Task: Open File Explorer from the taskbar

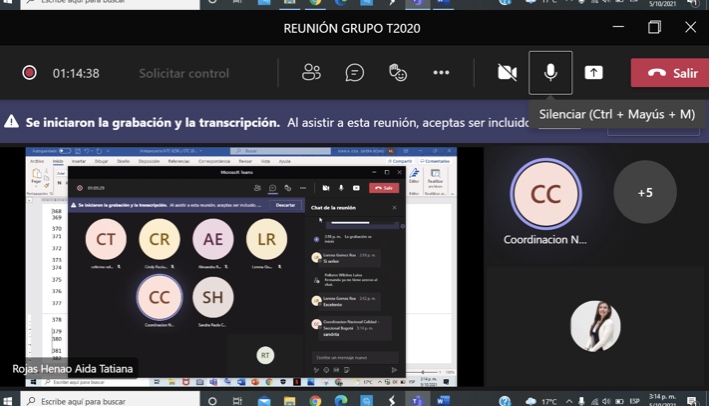Action: tap(289, 401)
